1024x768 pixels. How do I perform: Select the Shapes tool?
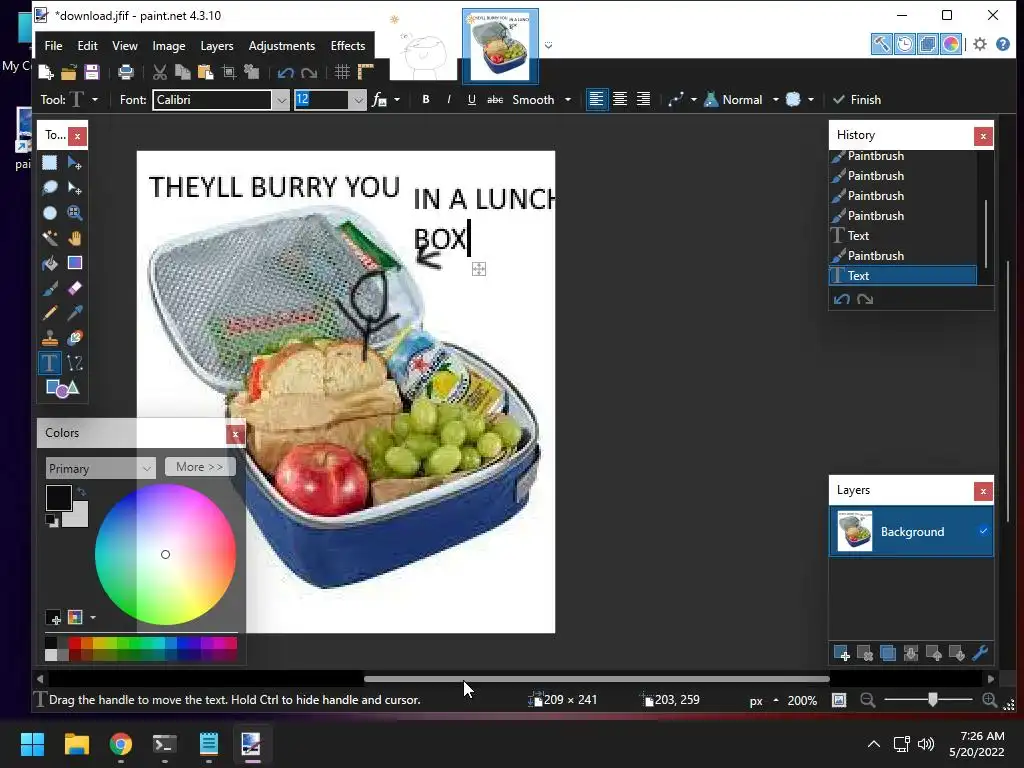tap(62, 389)
